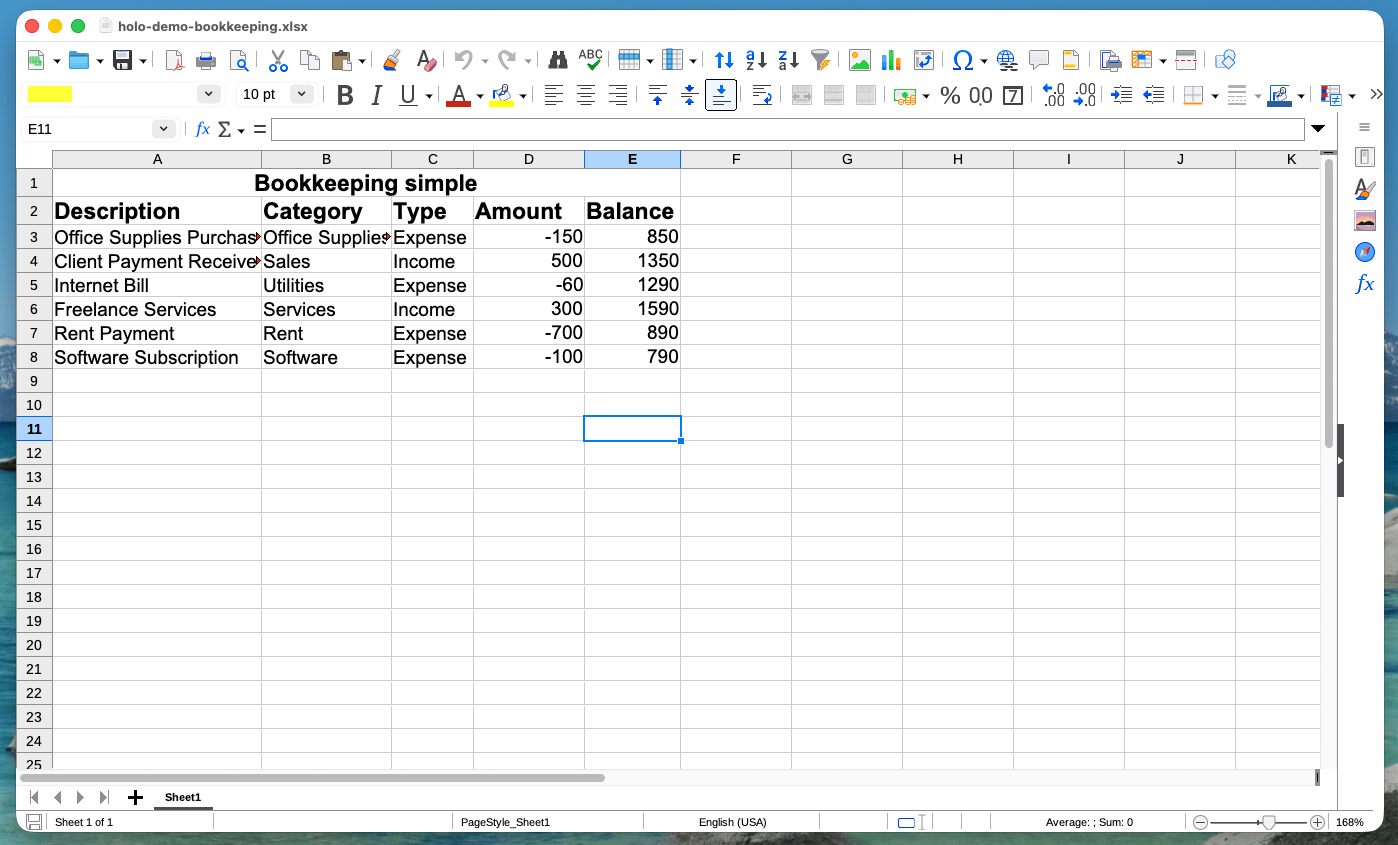
Task: Open sidebar Navigator tab
Action: [1365, 252]
